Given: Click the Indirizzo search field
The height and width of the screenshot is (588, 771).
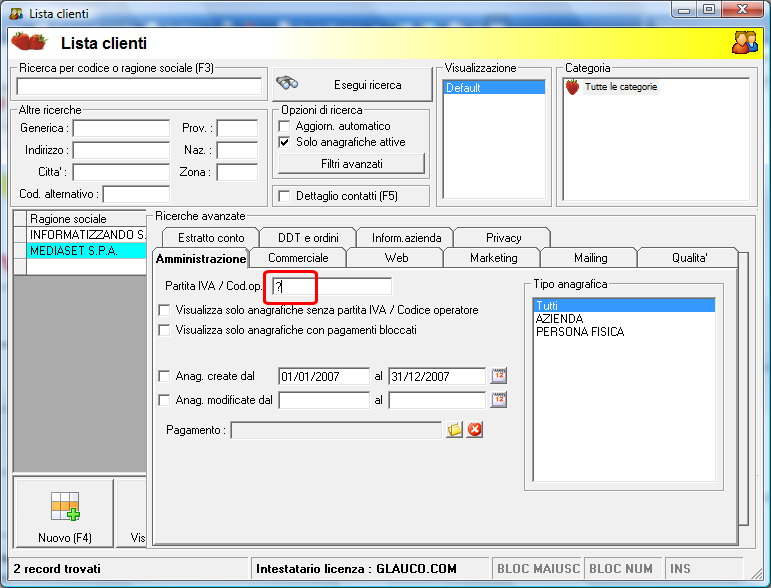Looking at the screenshot, I should [x=121, y=150].
